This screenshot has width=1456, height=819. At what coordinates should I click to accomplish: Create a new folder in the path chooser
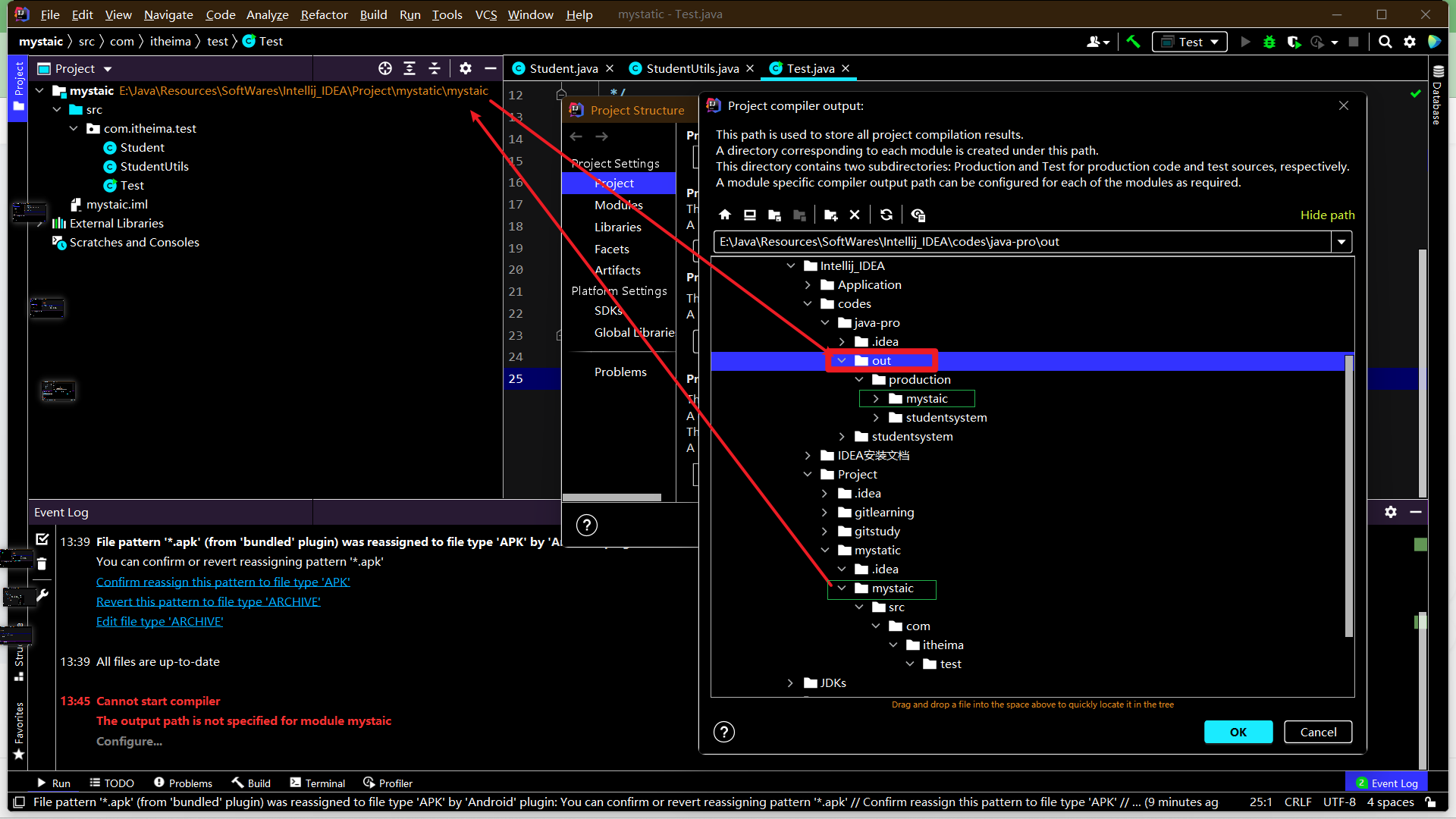point(831,215)
